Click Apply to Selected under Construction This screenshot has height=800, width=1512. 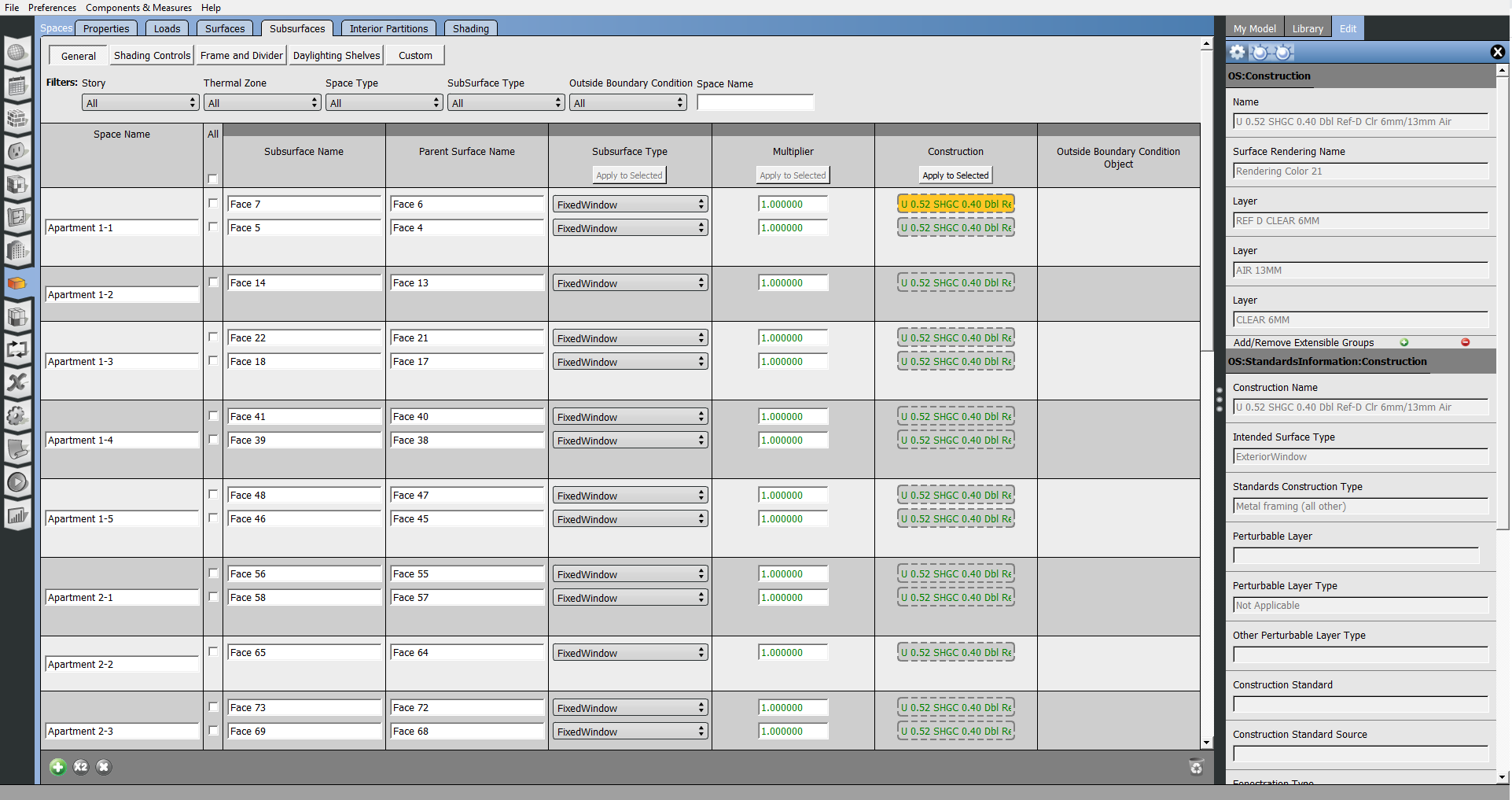point(955,175)
